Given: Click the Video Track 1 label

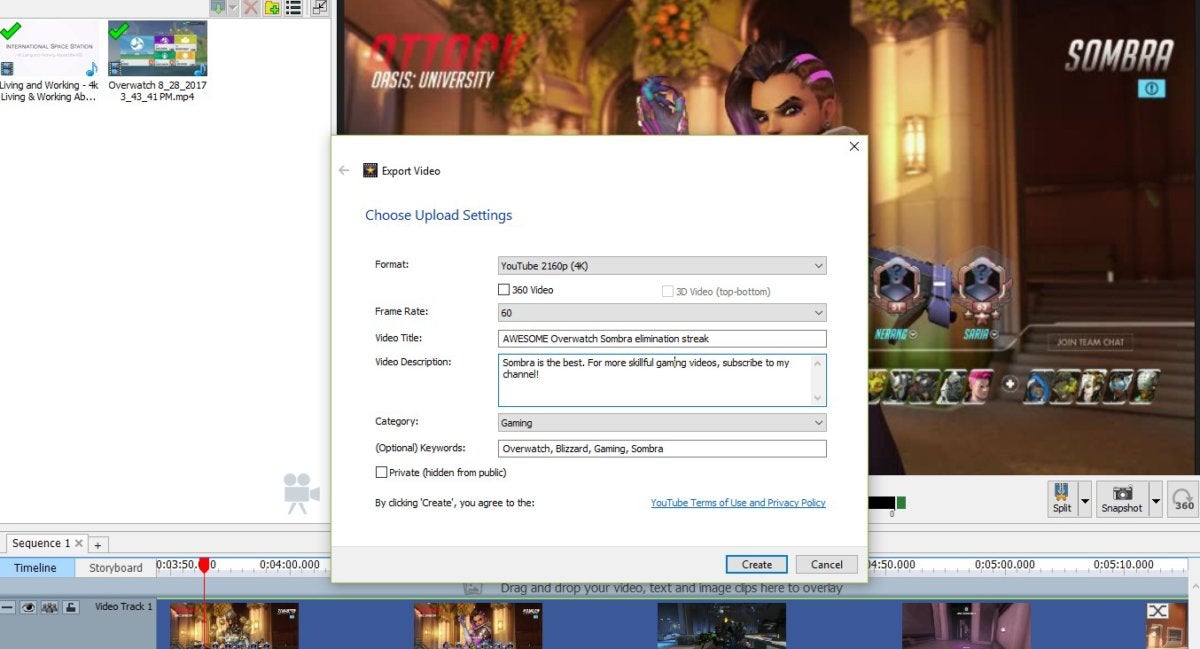Looking at the screenshot, I should [124, 607].
